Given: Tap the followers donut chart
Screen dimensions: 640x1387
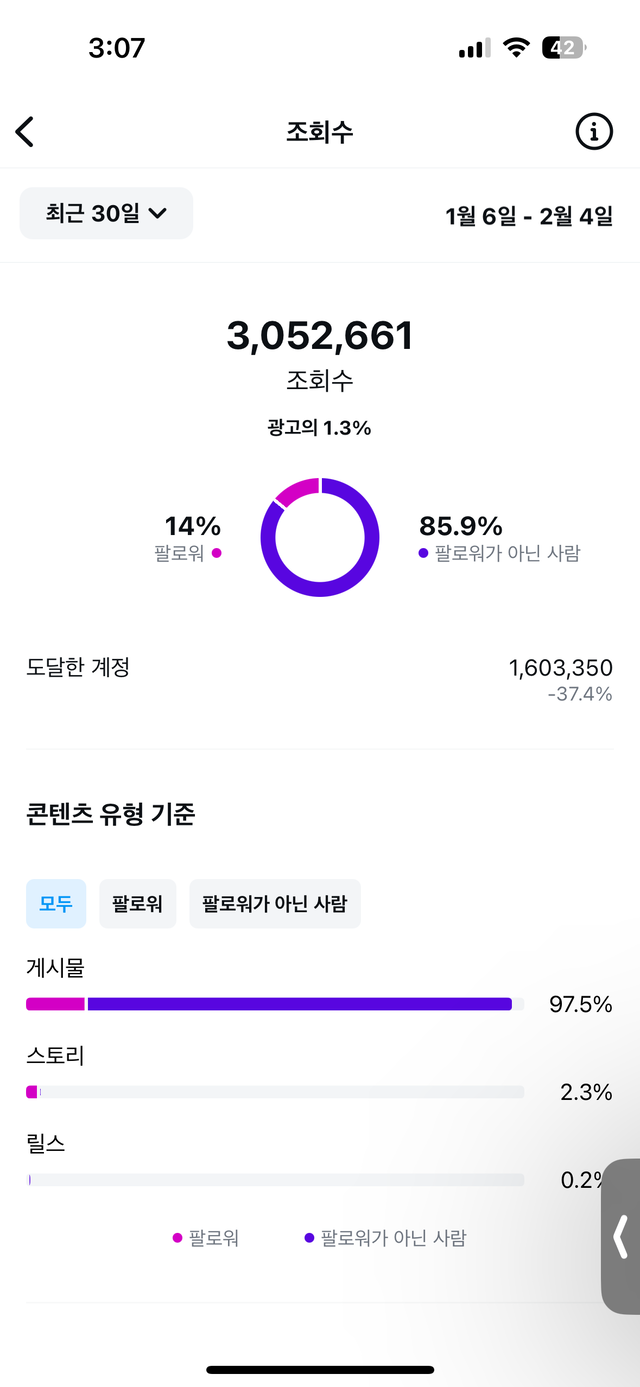Looking at the screenshot, I should (x=320, y=537).
